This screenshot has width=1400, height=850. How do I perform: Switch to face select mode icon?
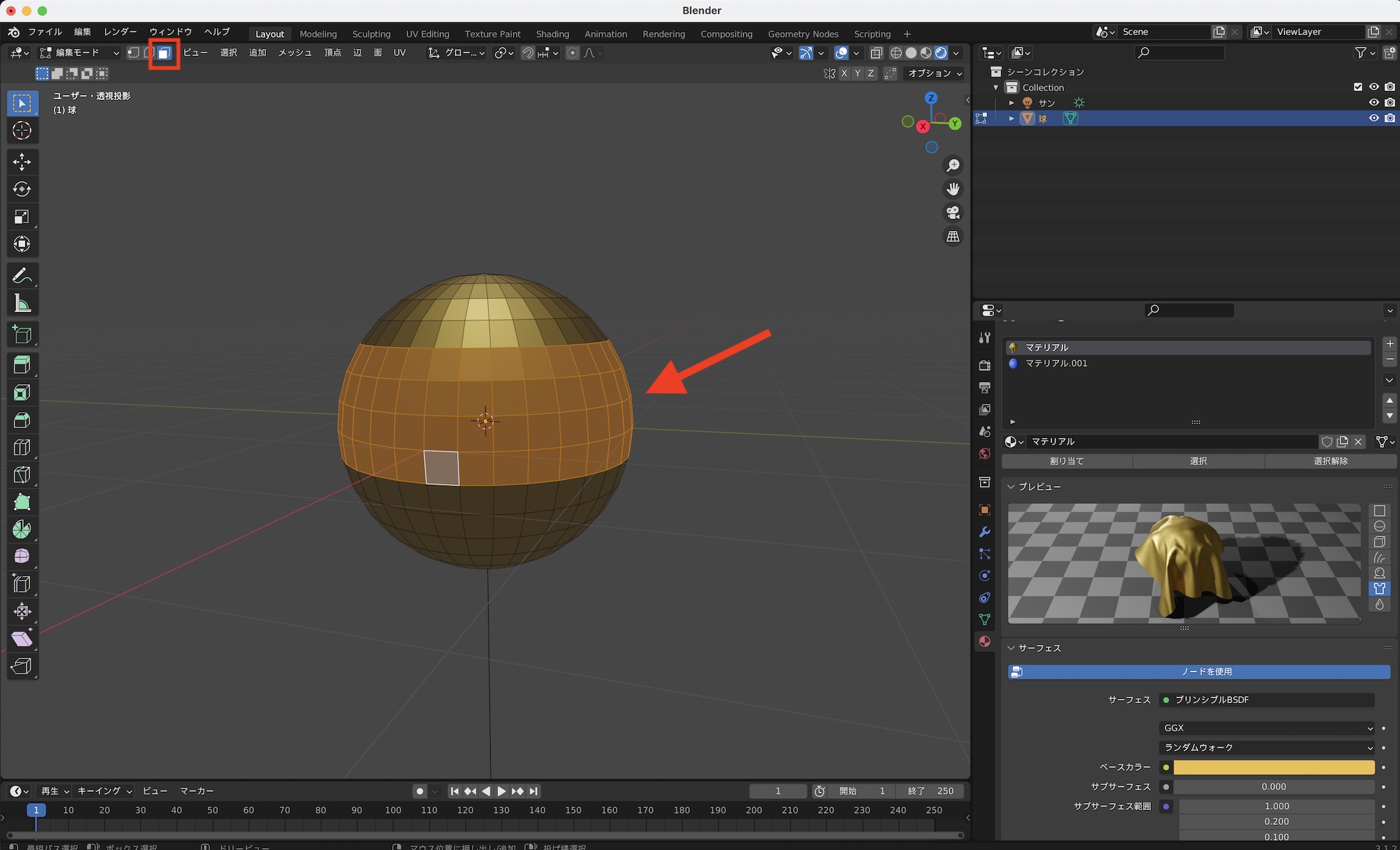(x=164, y=53)
